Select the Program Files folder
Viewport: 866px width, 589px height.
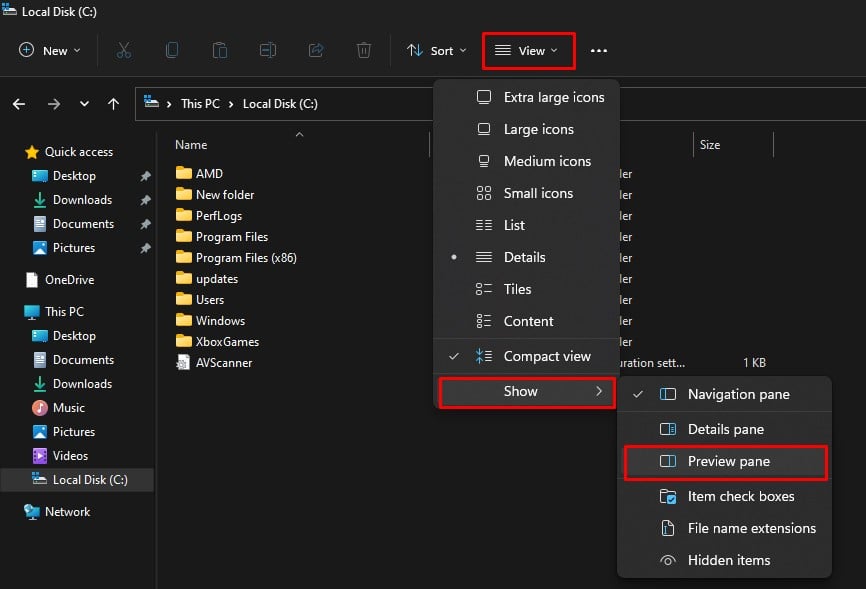tap(231, 237)
